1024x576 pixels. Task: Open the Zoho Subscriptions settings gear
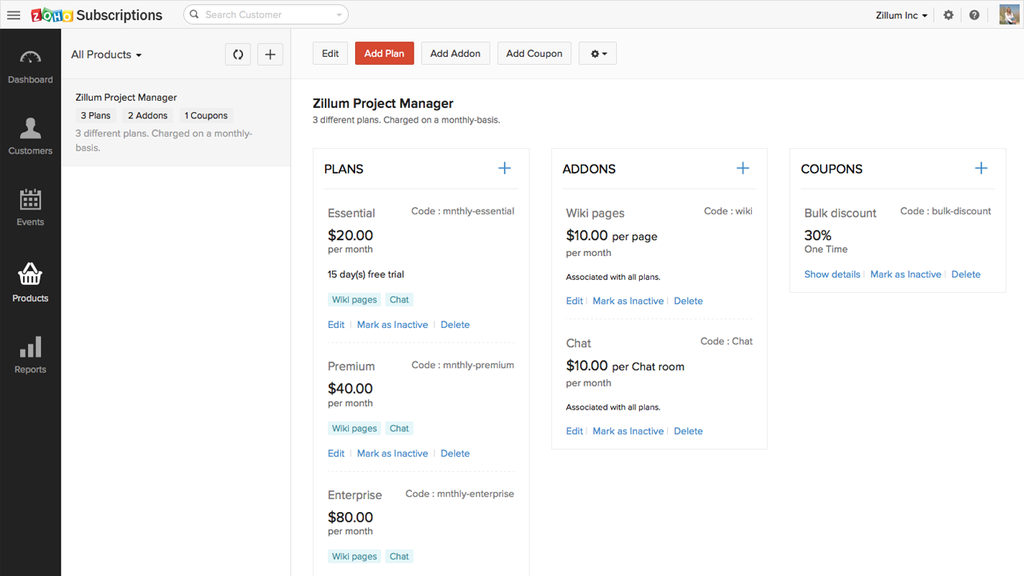pyautogui.click(x=948, y=15)
